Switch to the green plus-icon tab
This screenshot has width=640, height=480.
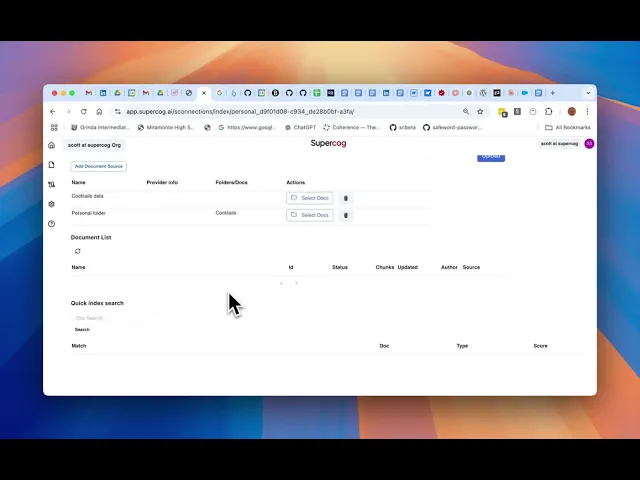317,93
